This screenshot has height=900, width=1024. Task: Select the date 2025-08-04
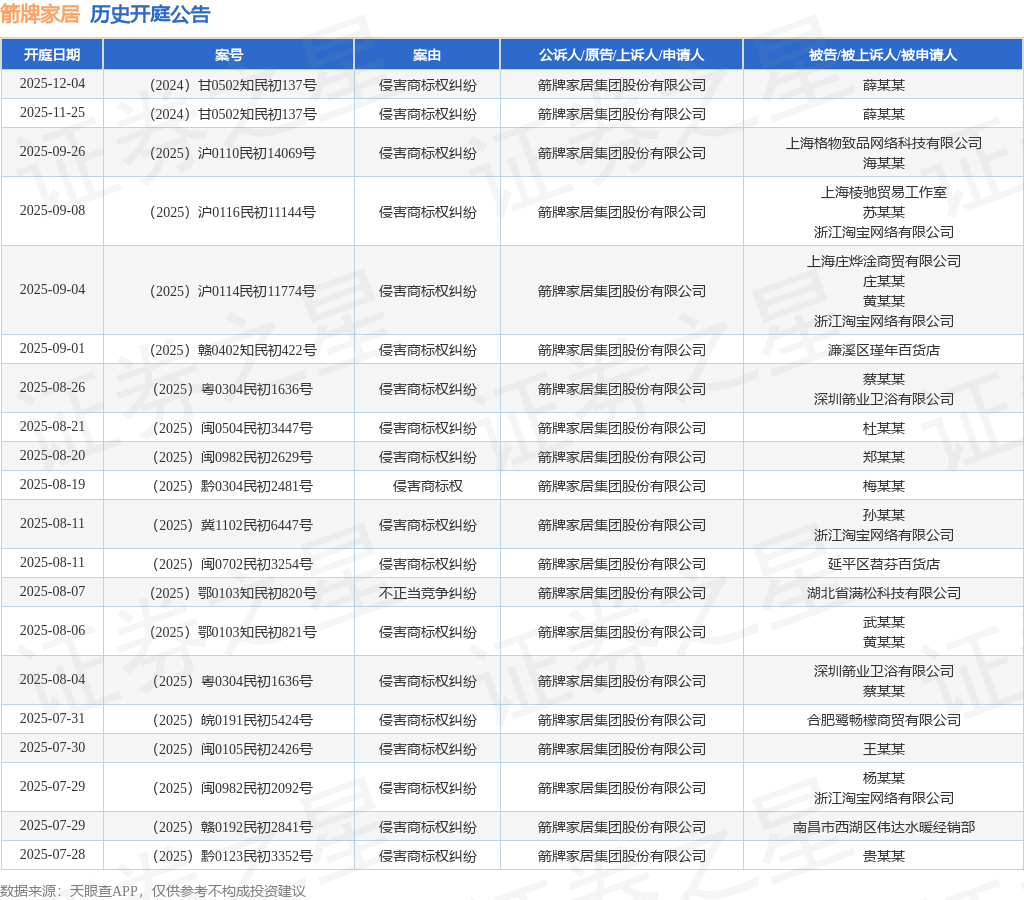[x=52, y=680]
